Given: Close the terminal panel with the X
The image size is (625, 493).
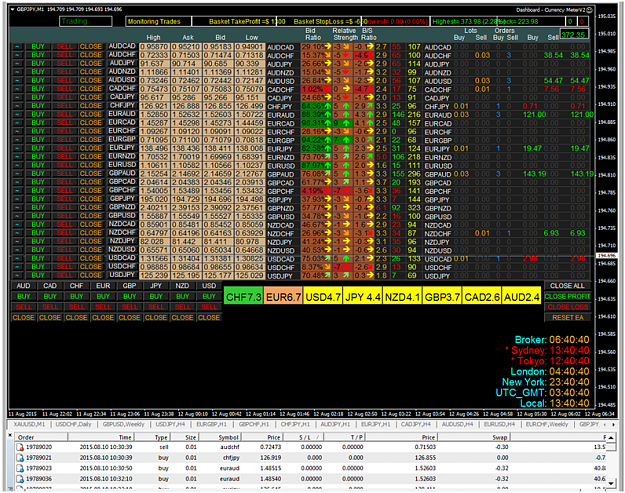Looking at the screenshot, I should 11,436.
